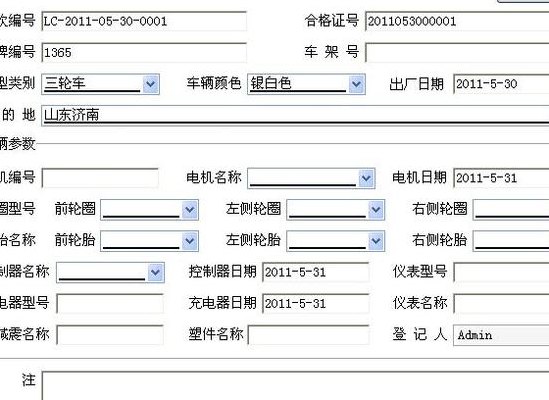This screenshot has height=400, width=549.
Task: Click the field containing 1365
Action: (x=144, y=53)
